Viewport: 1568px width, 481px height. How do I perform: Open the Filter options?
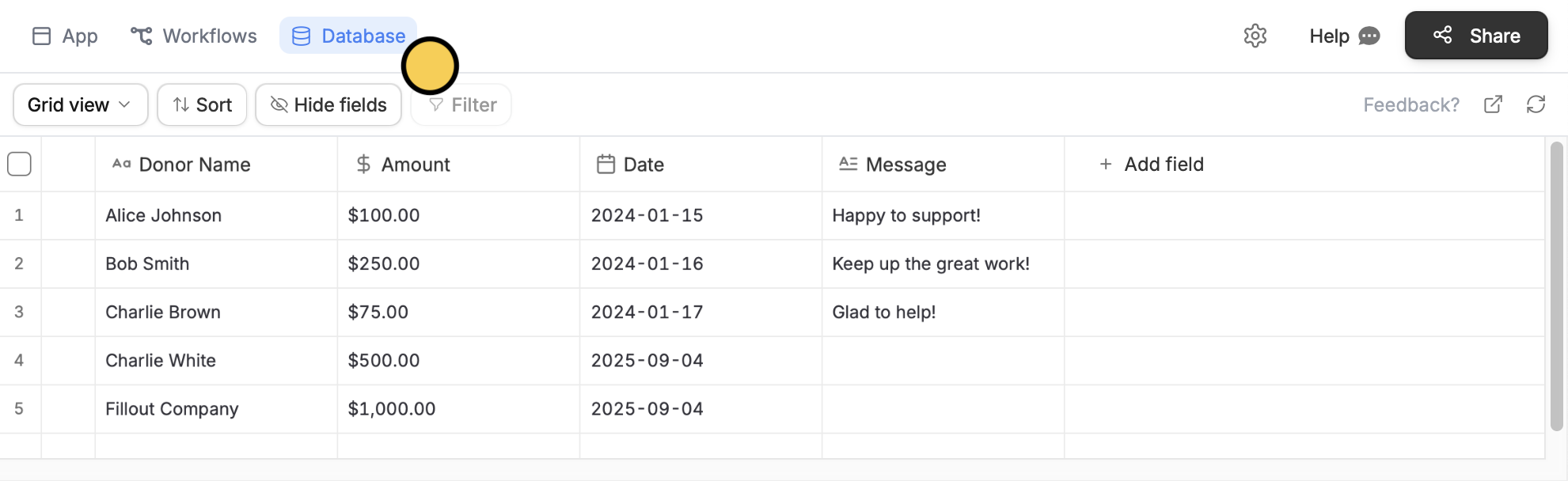460,104
